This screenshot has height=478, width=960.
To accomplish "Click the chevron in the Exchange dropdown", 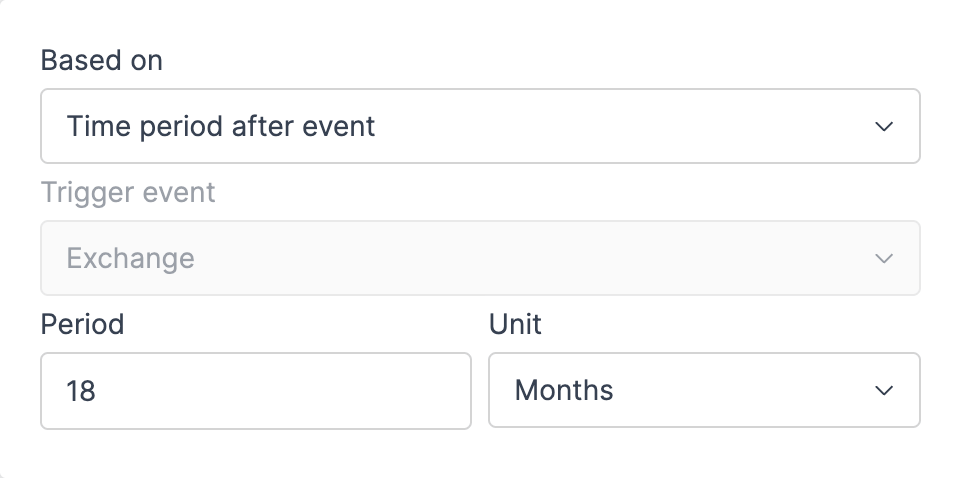I will [x=883, y=259].
